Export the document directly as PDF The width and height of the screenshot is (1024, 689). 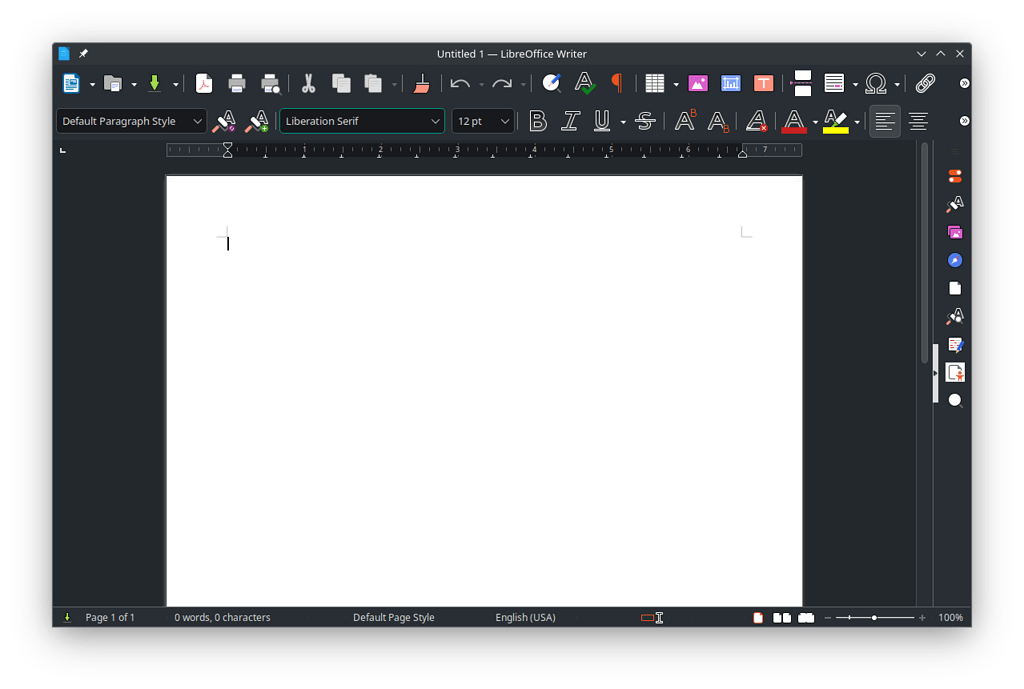click(204, 83)
